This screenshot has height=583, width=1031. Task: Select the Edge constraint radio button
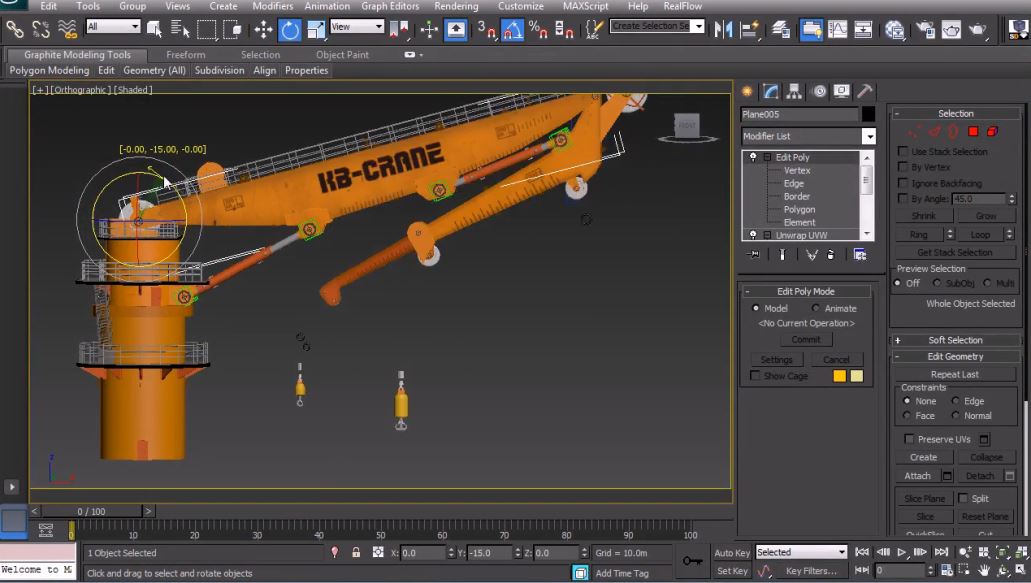point(955,401)
